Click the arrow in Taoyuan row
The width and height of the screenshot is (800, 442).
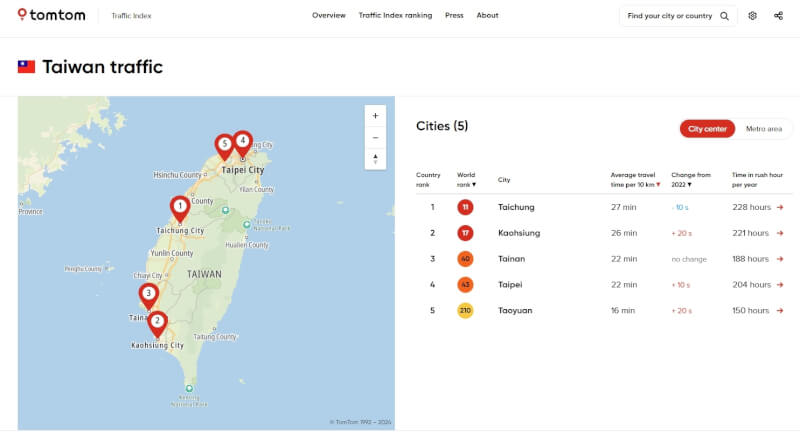point(780,310)
